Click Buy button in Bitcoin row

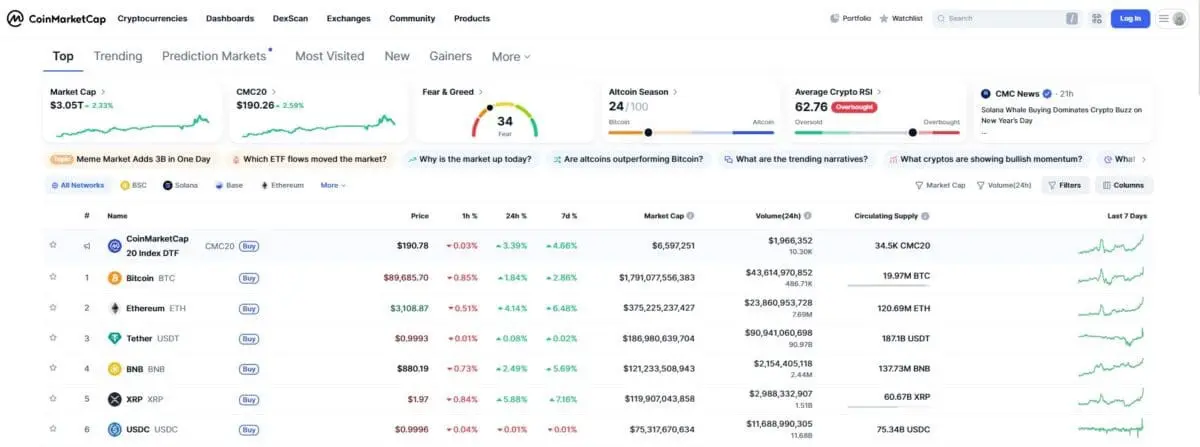point(249,278)
